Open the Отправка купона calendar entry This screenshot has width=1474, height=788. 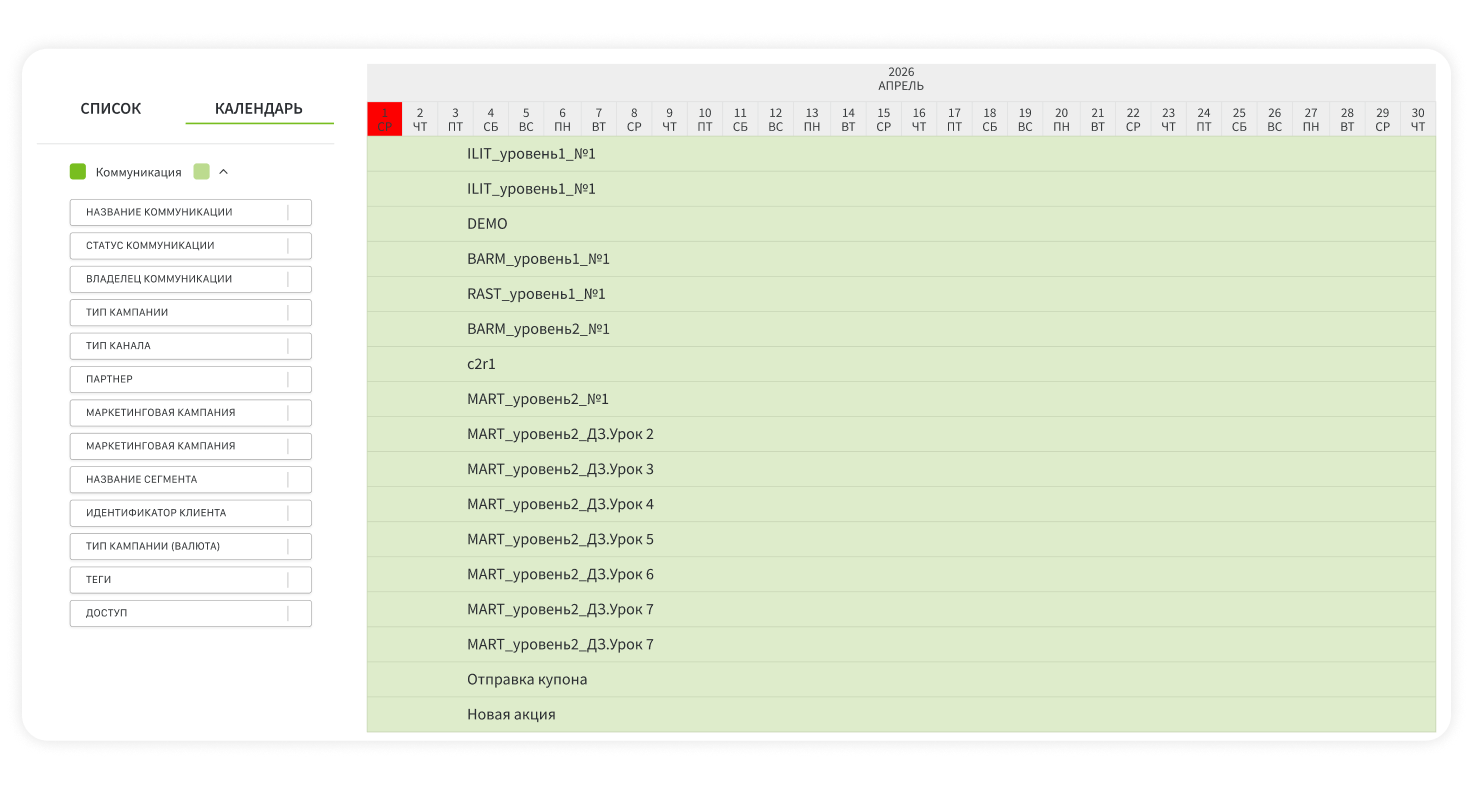pos(527,680)
